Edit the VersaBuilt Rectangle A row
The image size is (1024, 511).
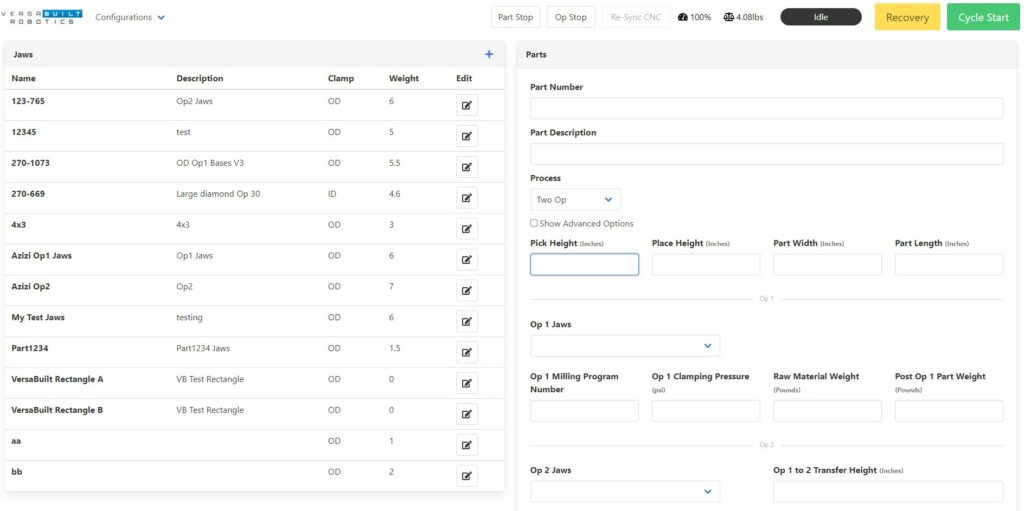pos(467,383)
